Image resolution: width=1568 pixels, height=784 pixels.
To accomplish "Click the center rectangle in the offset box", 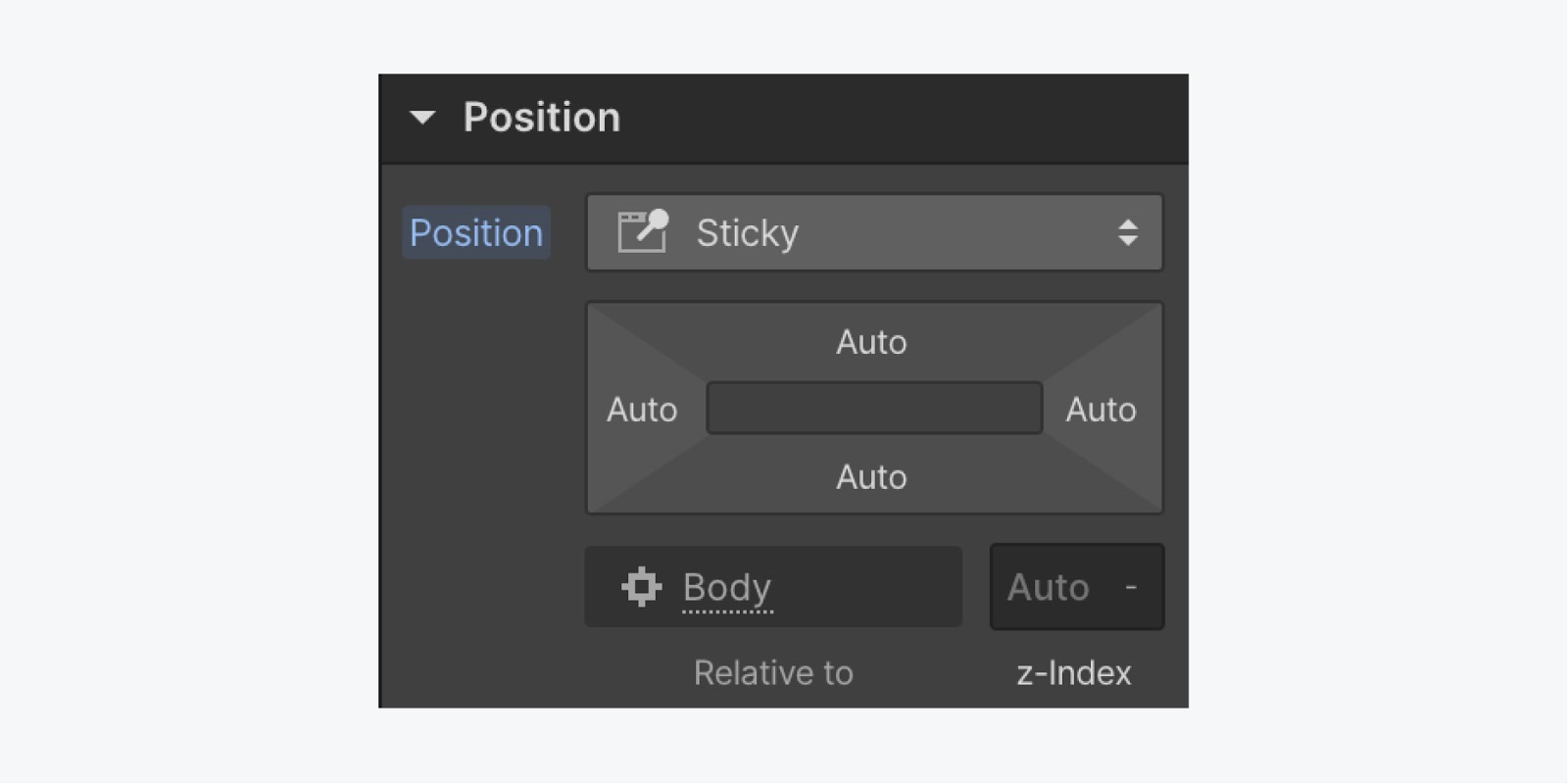I will point(874,408).
